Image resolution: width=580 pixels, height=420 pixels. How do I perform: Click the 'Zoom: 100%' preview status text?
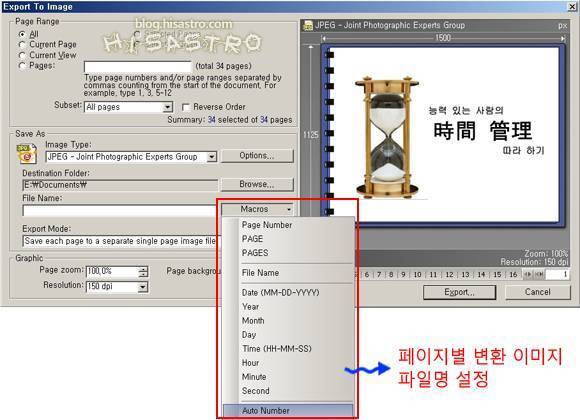click(x=546, y=254)
